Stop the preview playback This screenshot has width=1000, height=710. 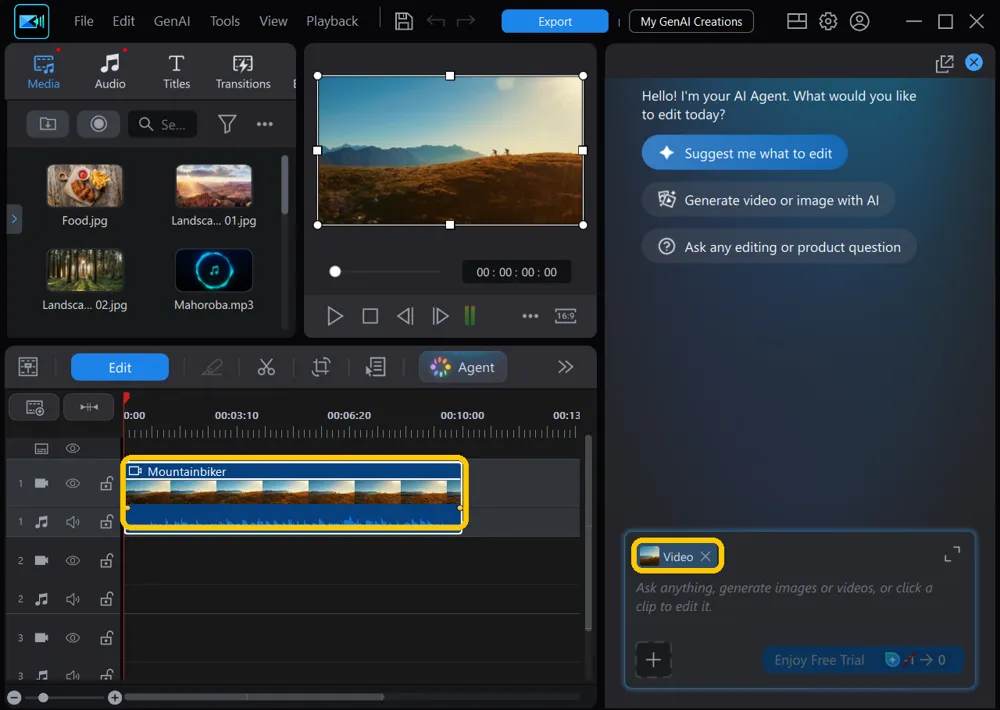(x=370, y=316)
